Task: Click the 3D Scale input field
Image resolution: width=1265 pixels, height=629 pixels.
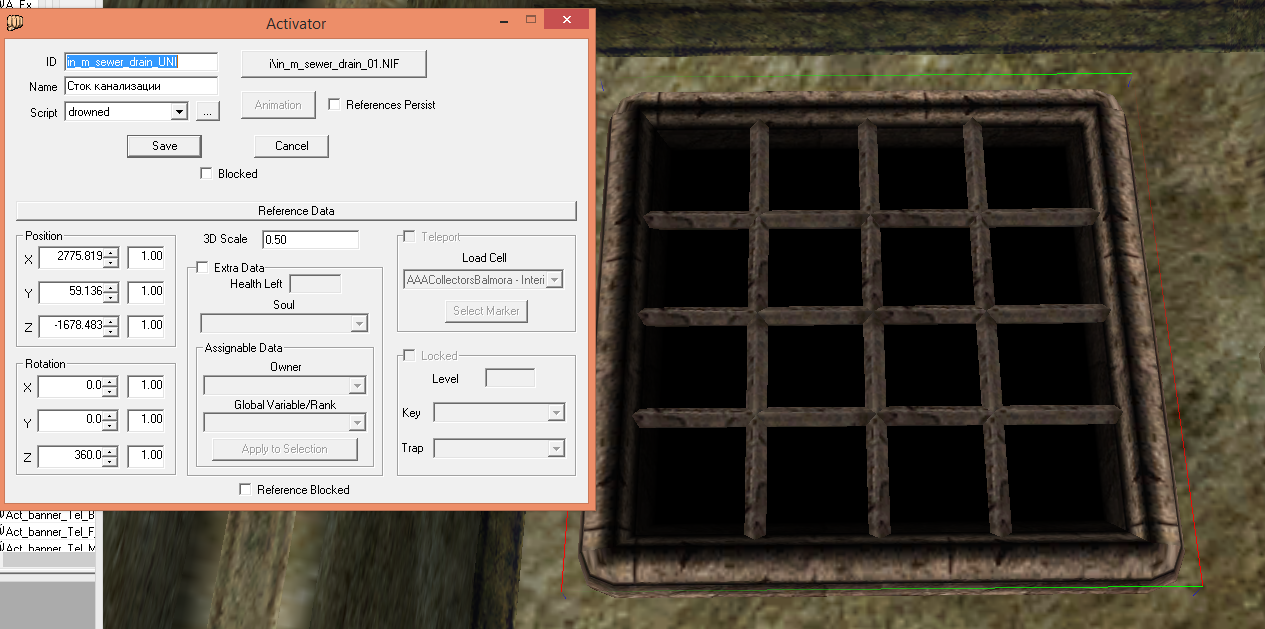Action: point(310,240)
